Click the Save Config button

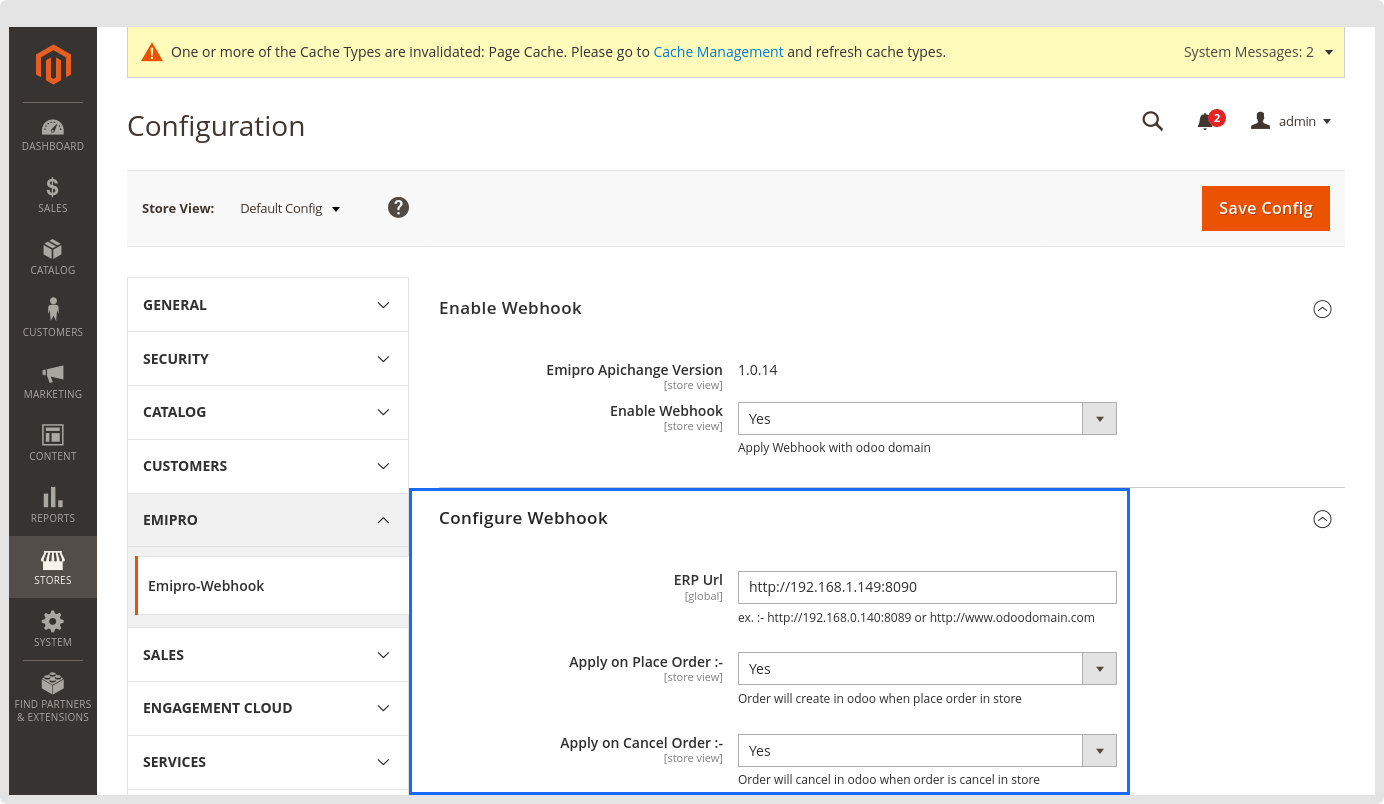click(1265, 208)
